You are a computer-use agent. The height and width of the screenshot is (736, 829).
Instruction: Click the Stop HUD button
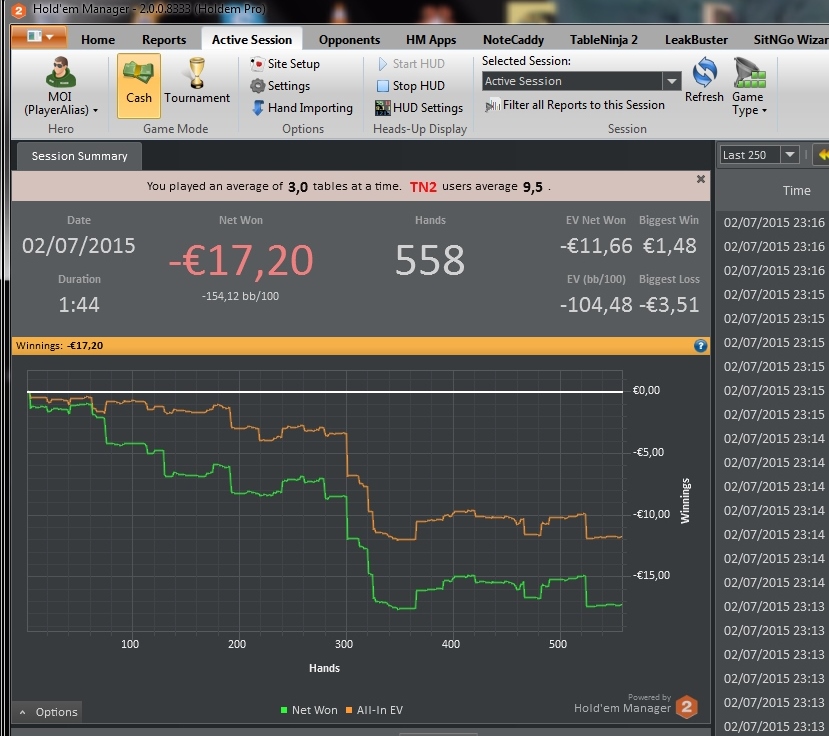(411, 86)
